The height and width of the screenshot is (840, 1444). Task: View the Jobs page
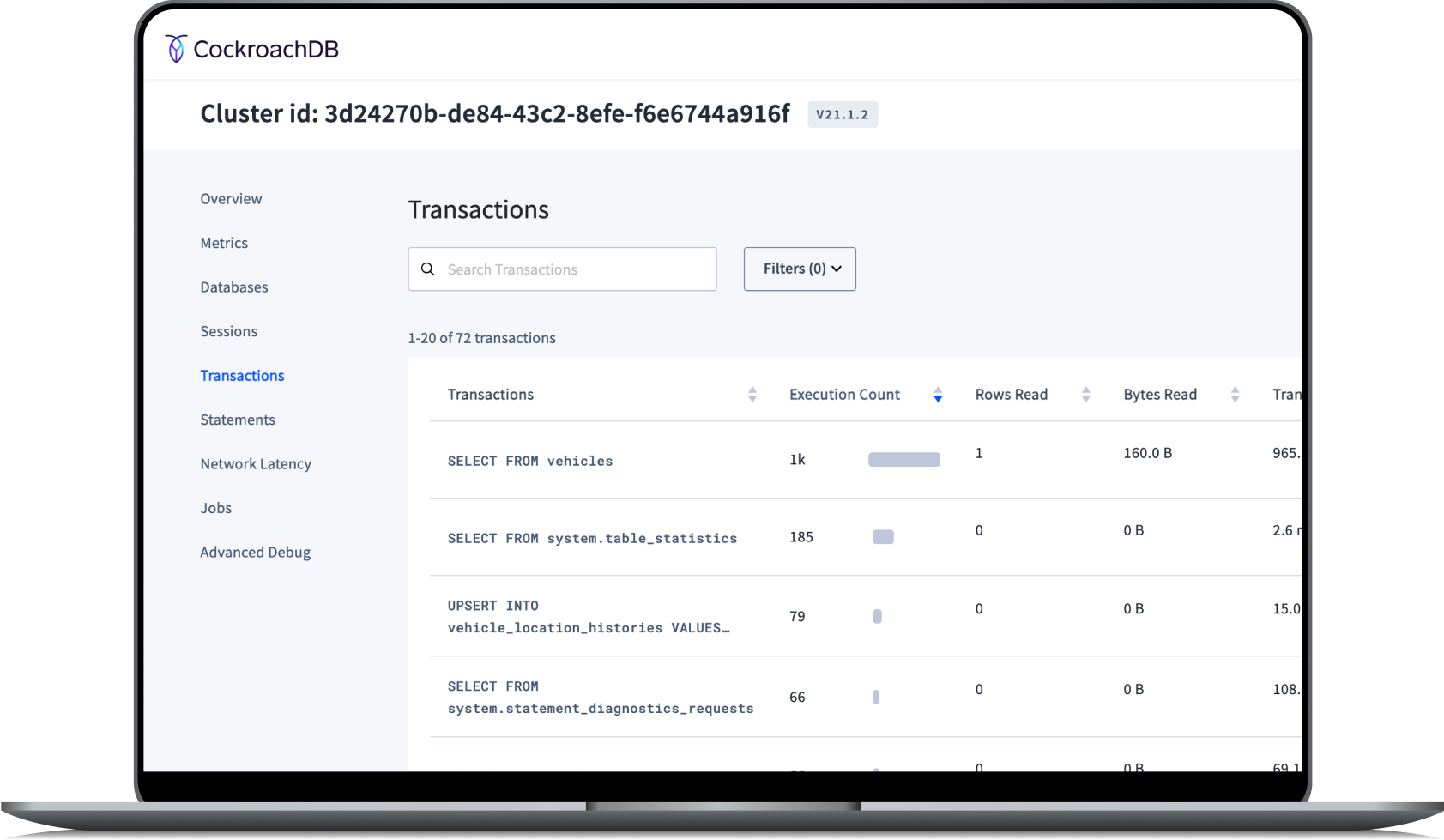(x=215, y=508)
